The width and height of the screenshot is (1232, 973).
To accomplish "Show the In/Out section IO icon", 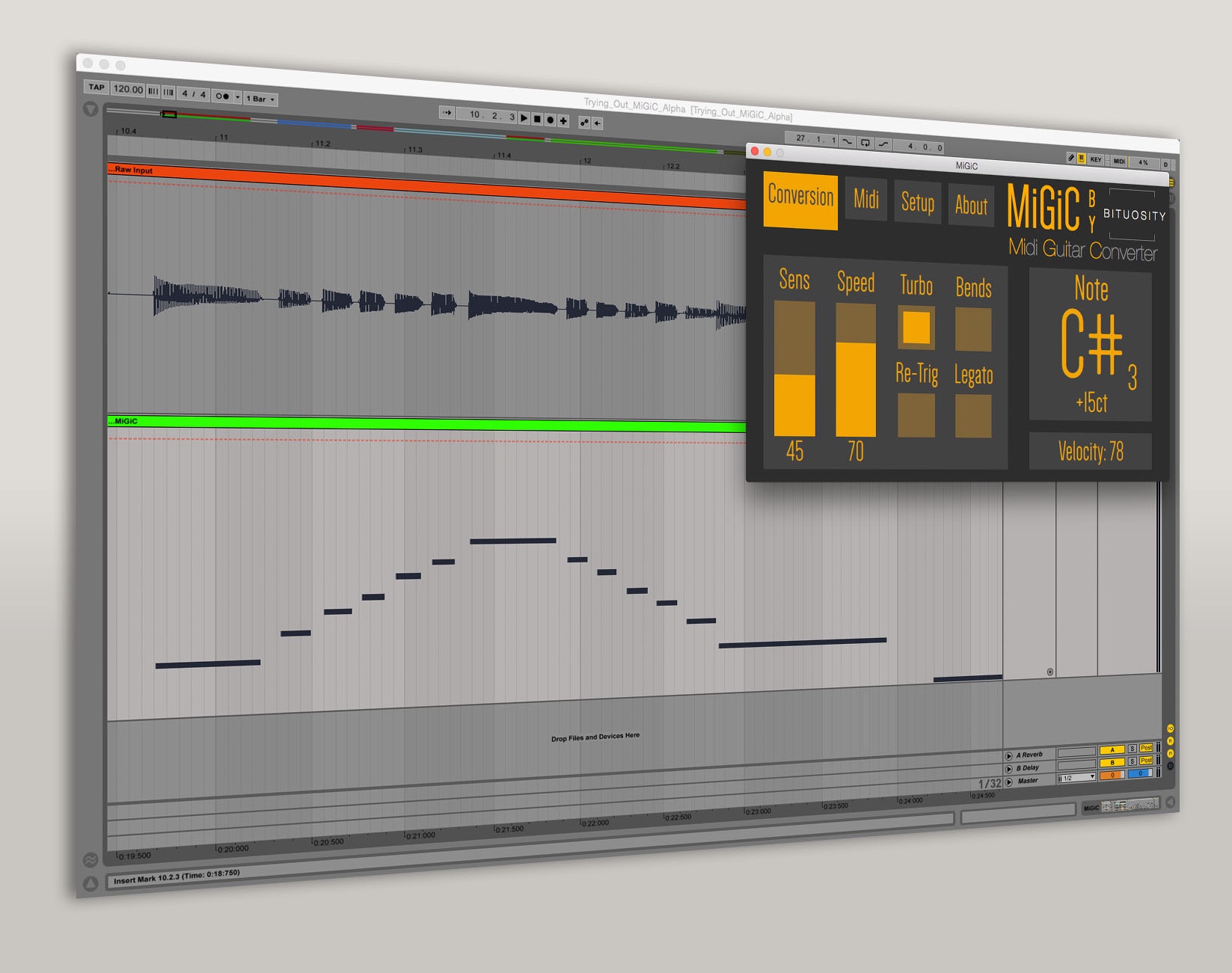I will tap(1171, 728).
